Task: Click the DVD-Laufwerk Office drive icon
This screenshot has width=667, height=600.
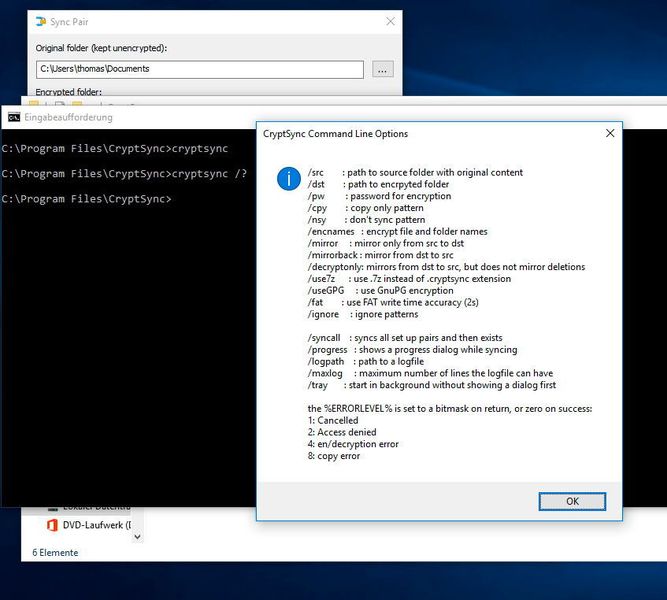Action: [x=52, y=525]
